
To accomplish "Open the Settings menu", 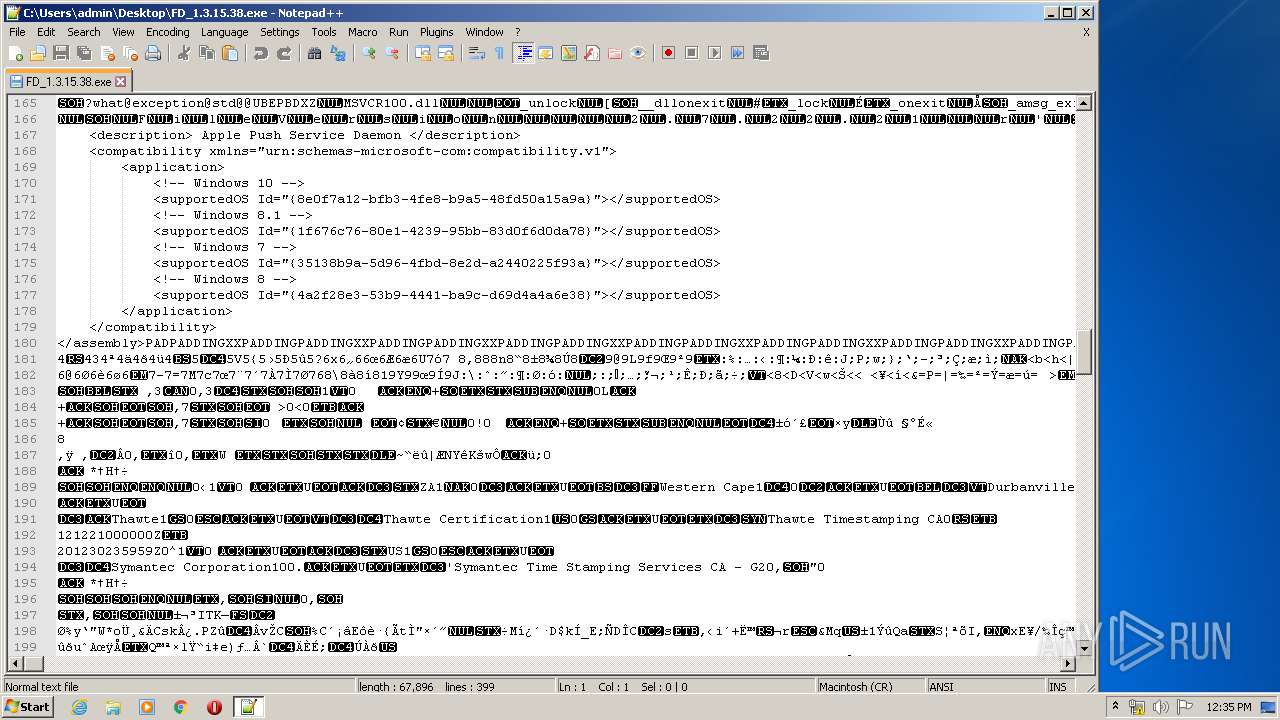I will (280, 32).
